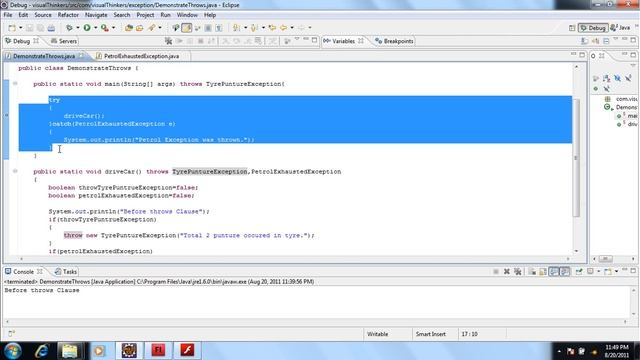Image resolution: width=640 pixels, height=360 pixels.
Task: Open the Help menu
Action: click(x=210, y=15)
